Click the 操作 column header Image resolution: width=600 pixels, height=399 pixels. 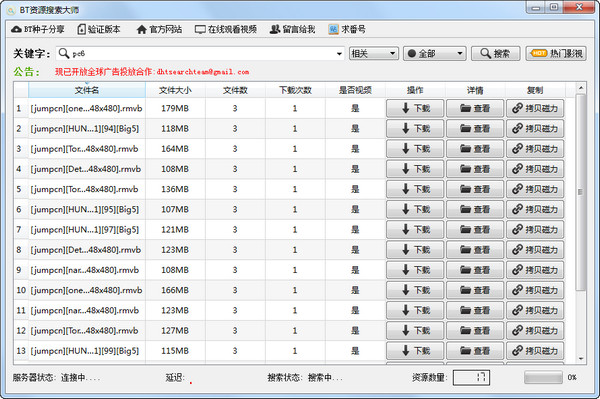(x=415, y=90)
